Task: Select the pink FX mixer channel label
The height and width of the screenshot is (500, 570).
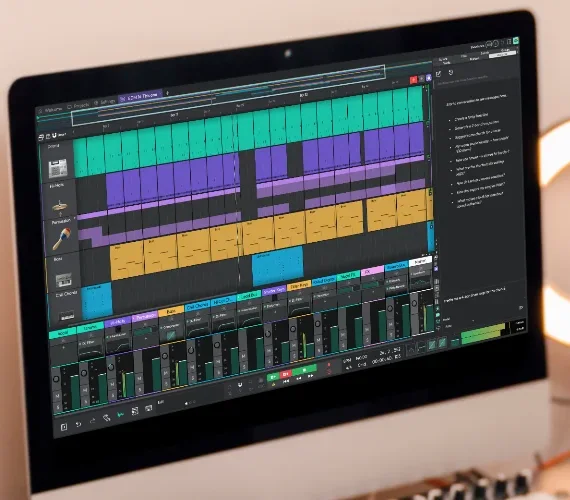Action: 372,271
